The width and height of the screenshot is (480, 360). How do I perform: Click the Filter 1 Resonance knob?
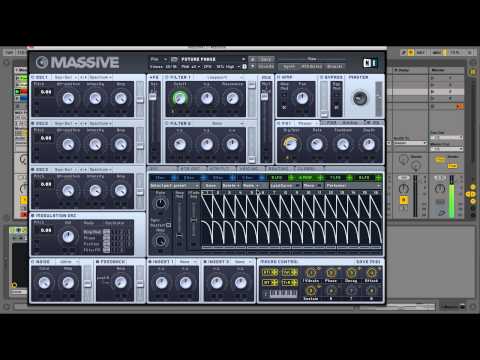coord(232,98)
